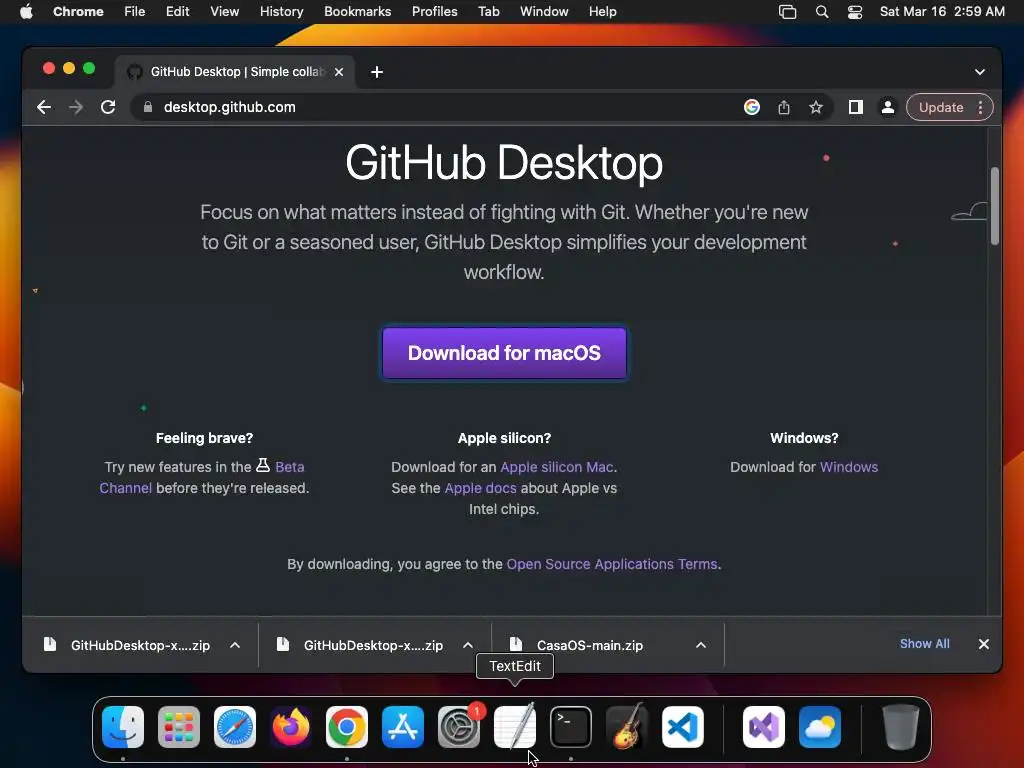Click the Stage Manager menu bar icon
Screen dimensions: 1024x768
[x=788, y=12]
